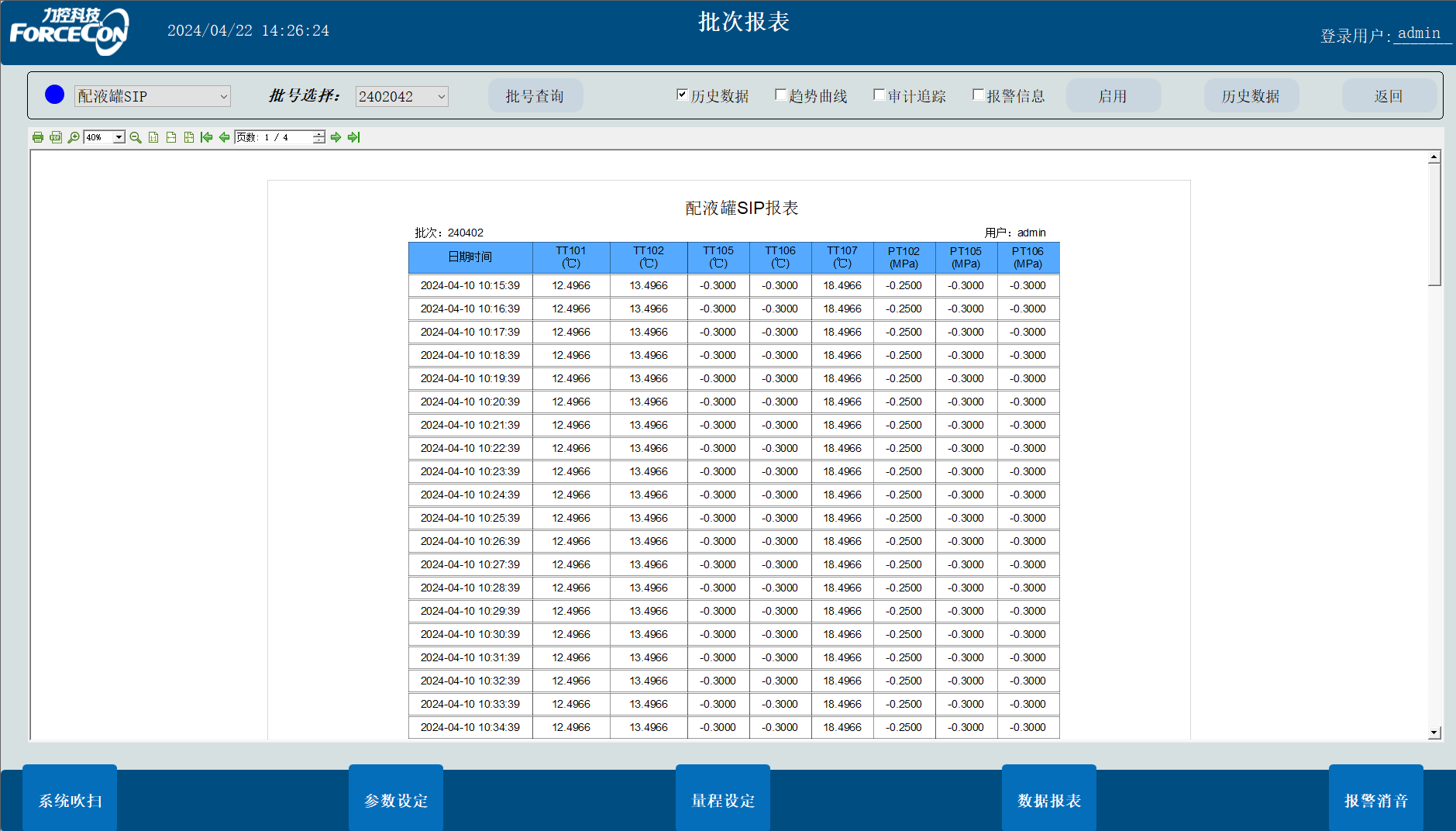Fit report page to width
Viewport: 1456px width, 831px height.
pyautogui.click(x=171, y=137)
